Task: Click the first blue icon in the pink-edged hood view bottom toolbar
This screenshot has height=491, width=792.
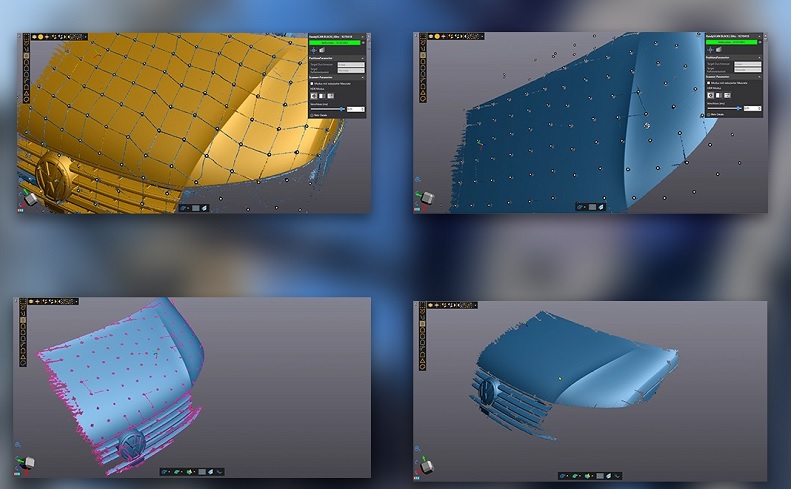Action: pyautogui.click(x=164, y=472)
